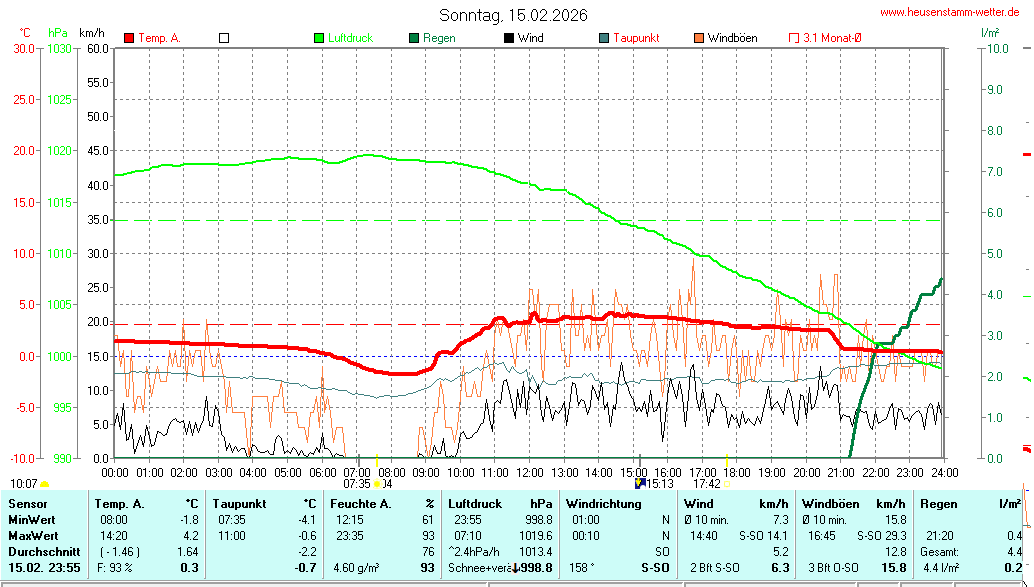
Task: Click the Windböen header in data table
Action: coord(827,504)
